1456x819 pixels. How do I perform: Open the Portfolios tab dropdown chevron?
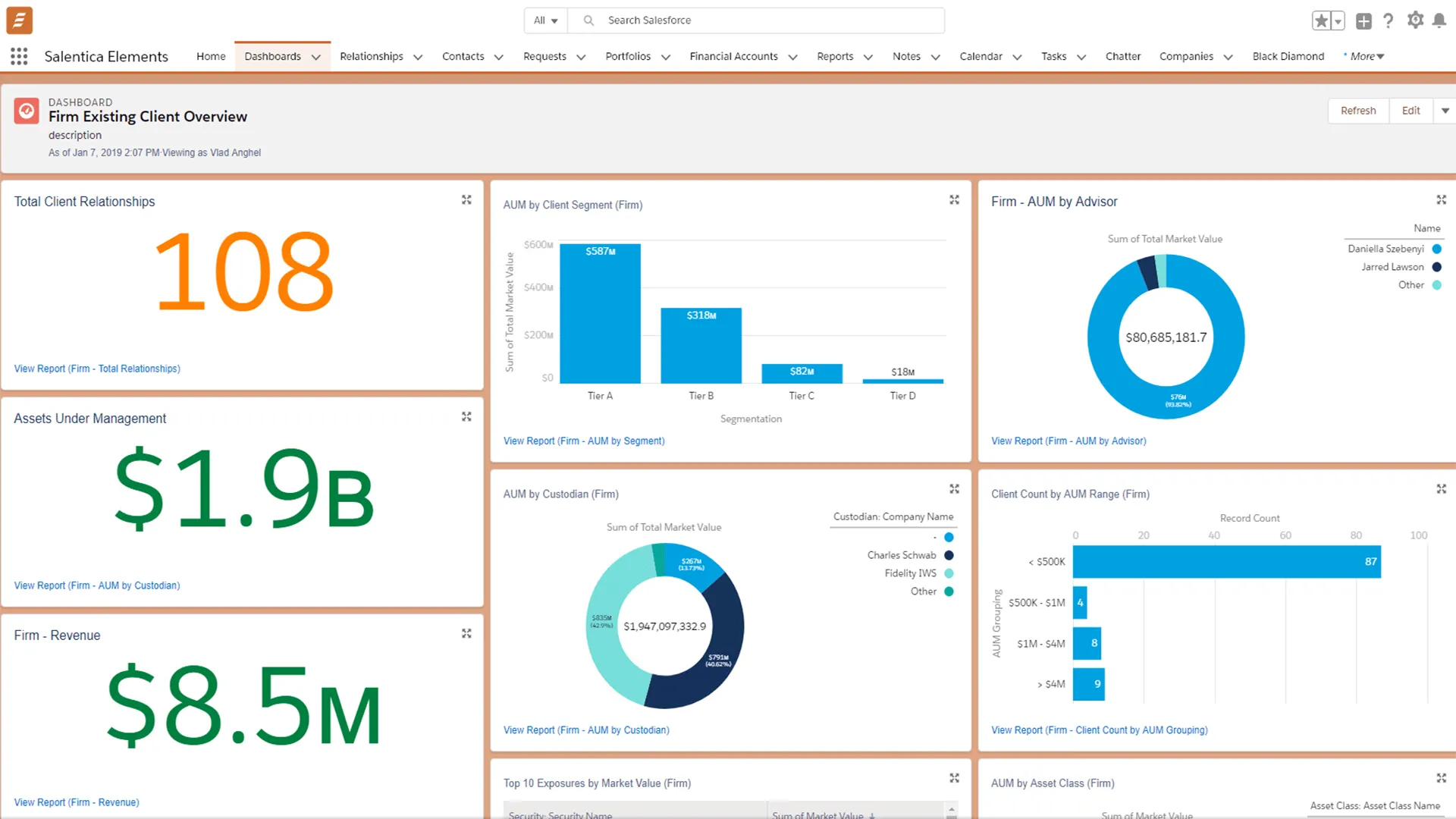[x=666, y=57]
